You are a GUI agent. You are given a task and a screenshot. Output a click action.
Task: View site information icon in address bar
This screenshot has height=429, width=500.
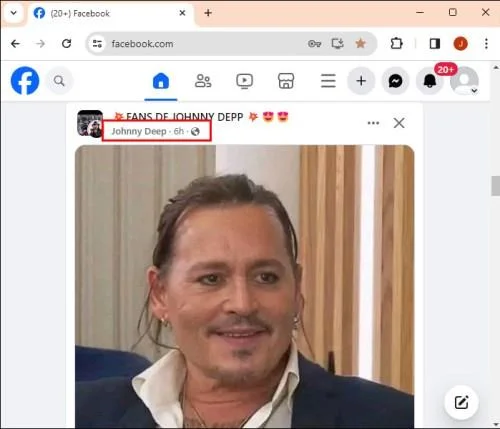[x=97, y=44]
